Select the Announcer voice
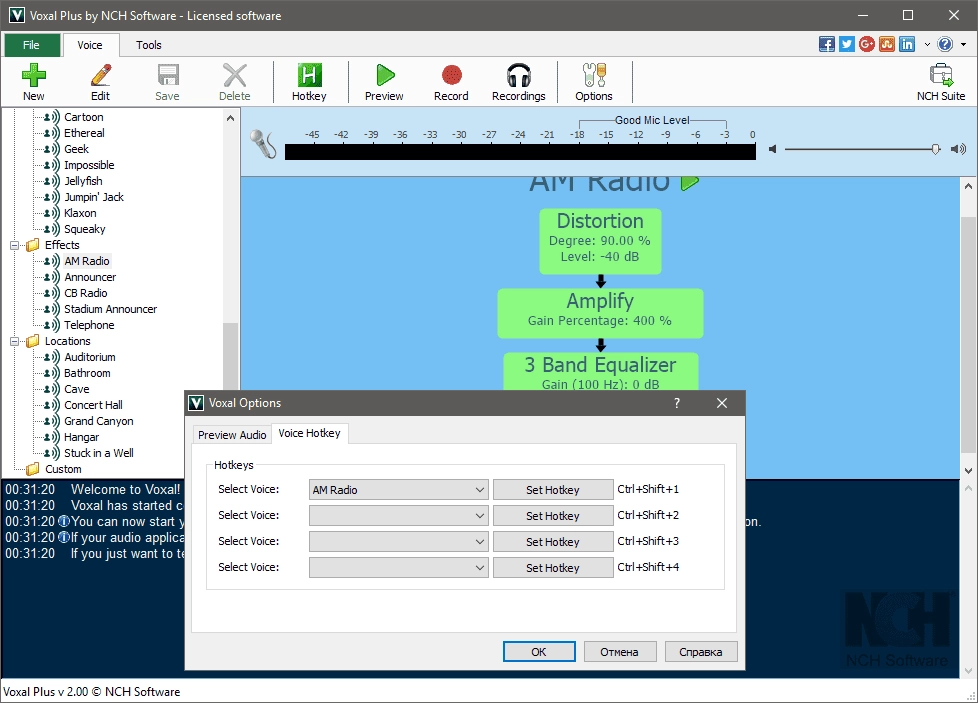The width and height of the screenshot is (978, 703). coord(90,277)
